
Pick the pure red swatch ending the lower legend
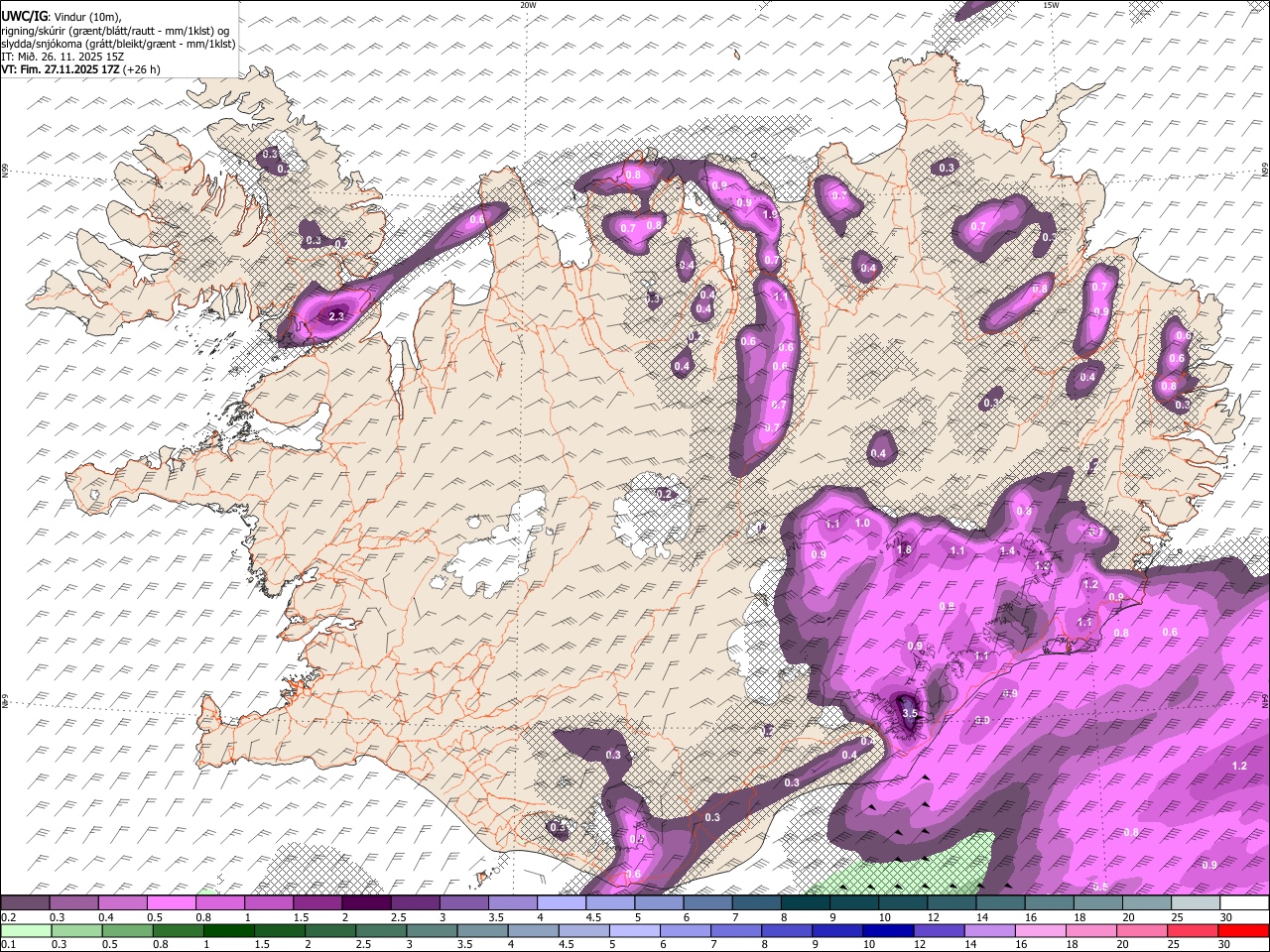pos(1243,931)
